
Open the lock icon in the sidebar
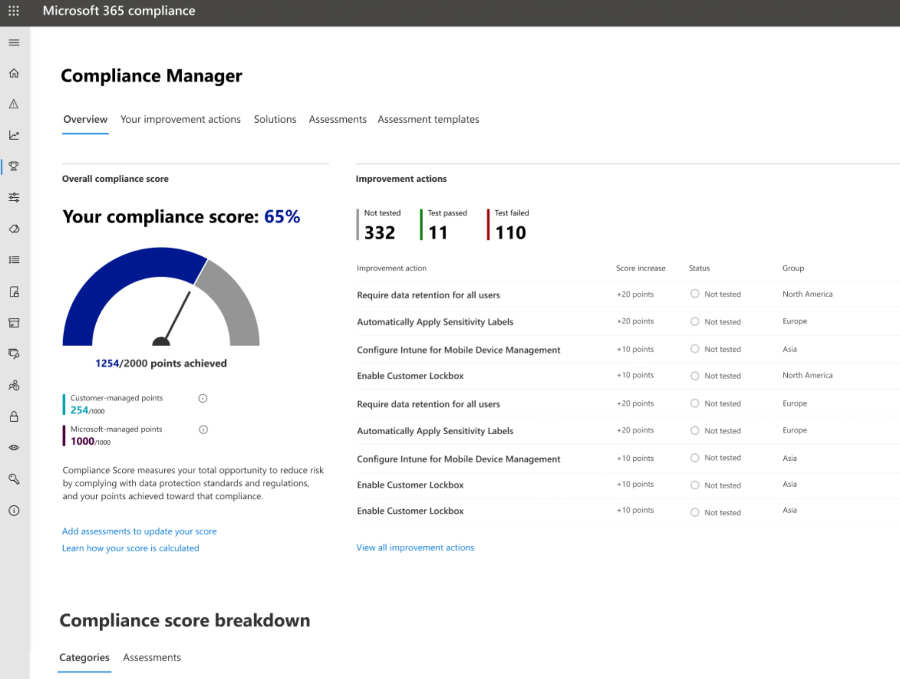pyautogui.click(x=14, y=416)
